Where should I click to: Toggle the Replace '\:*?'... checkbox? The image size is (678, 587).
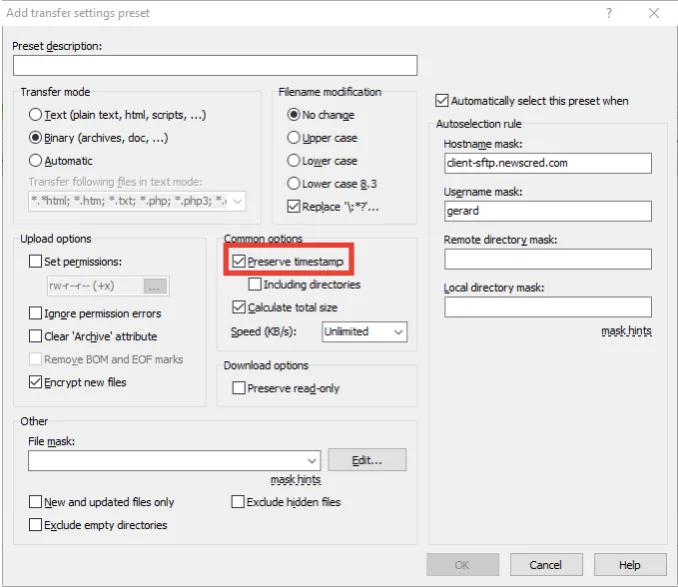point(293,206)
